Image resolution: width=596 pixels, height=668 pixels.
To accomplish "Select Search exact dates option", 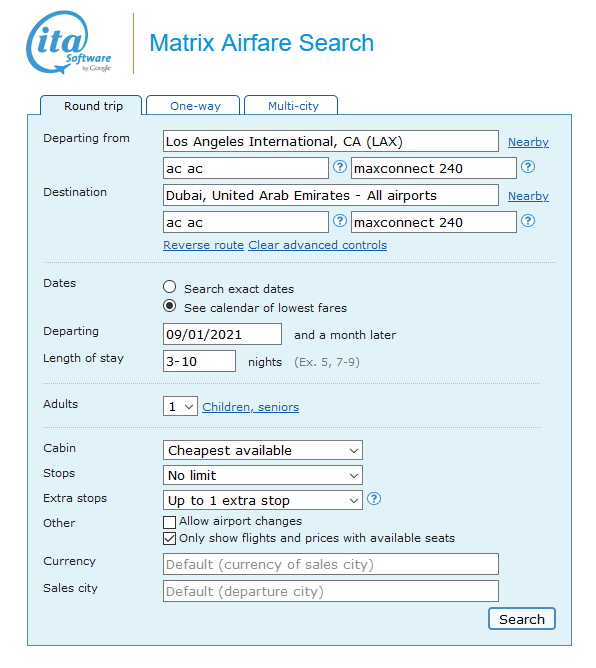I will tap(170, 287).
